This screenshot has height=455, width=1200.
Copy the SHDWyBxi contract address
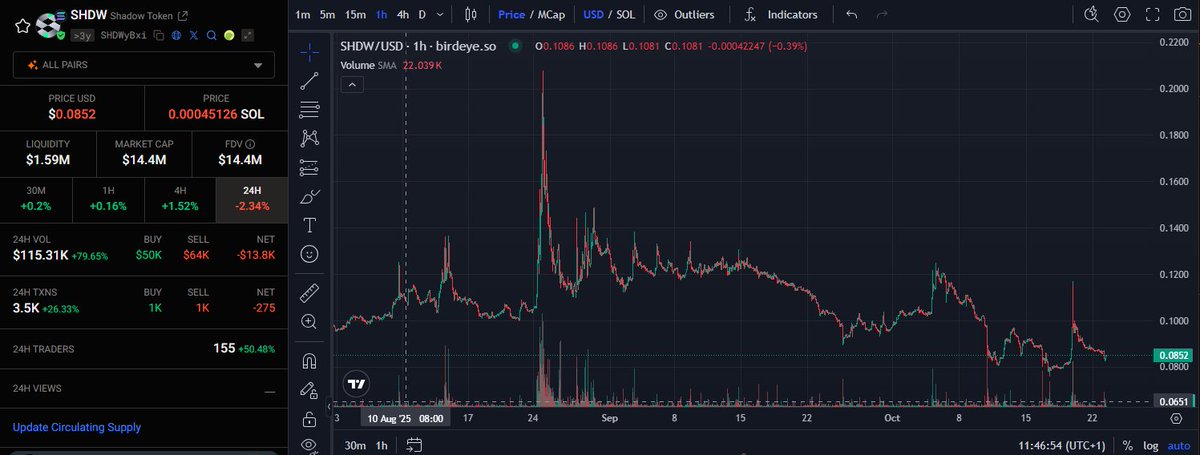(159, 35)
